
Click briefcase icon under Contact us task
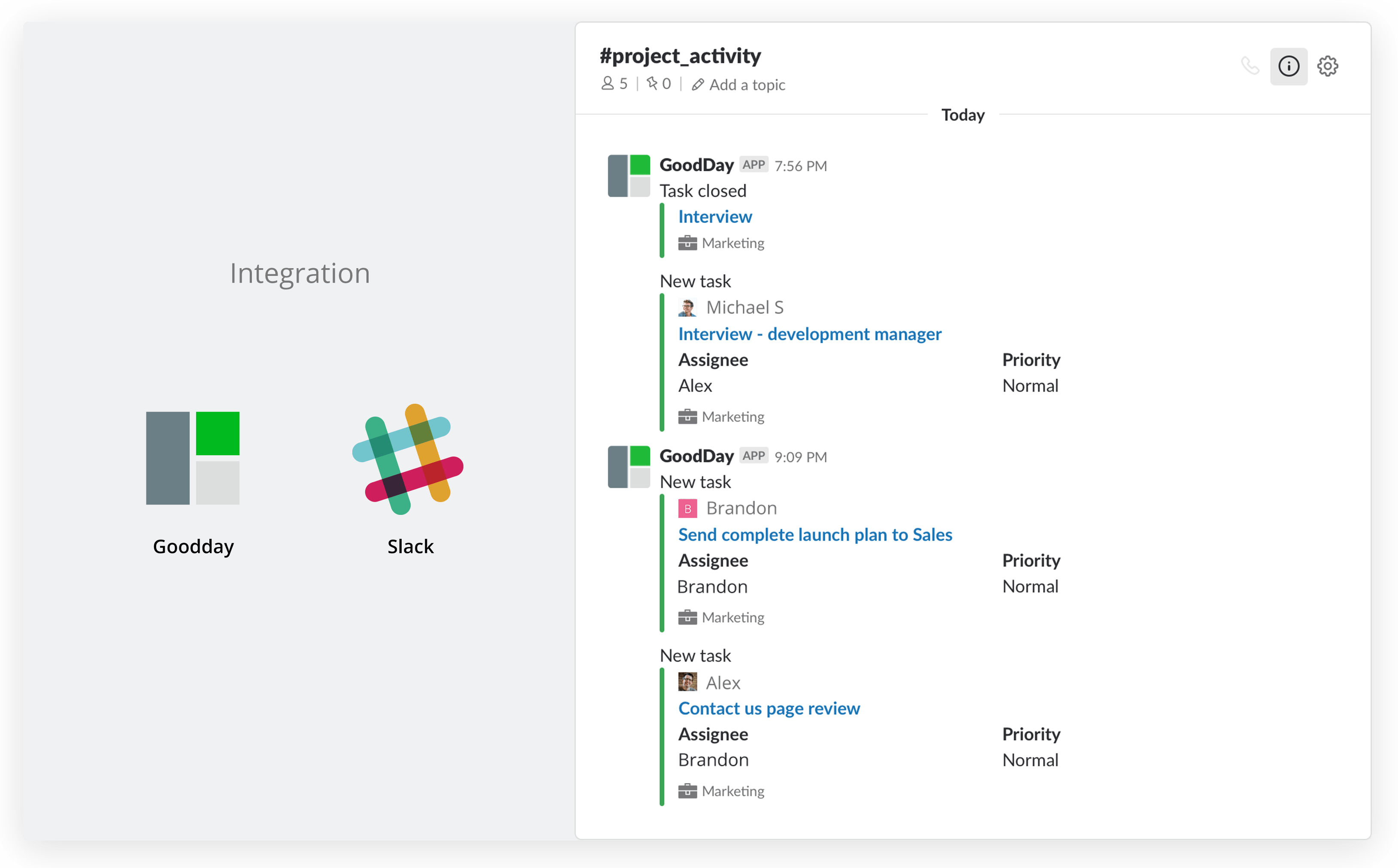tap(687, 791)
